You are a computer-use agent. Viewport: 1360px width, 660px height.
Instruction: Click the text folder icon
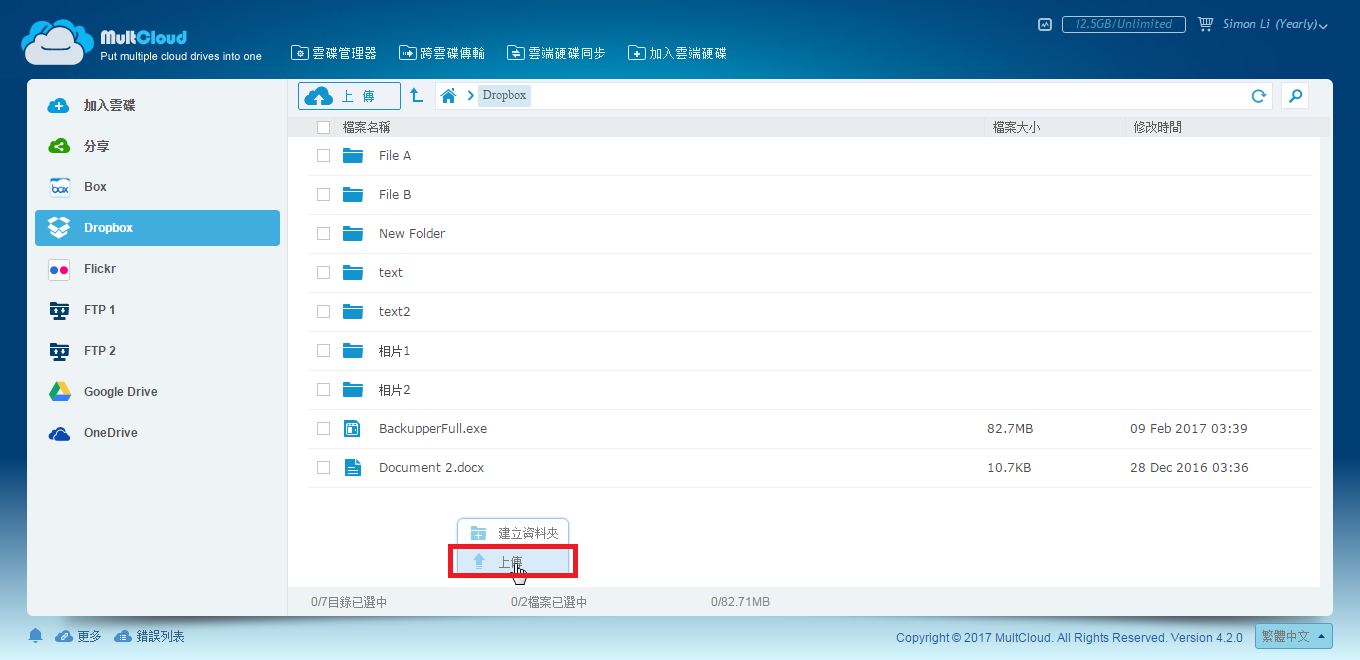pos(352,272)
